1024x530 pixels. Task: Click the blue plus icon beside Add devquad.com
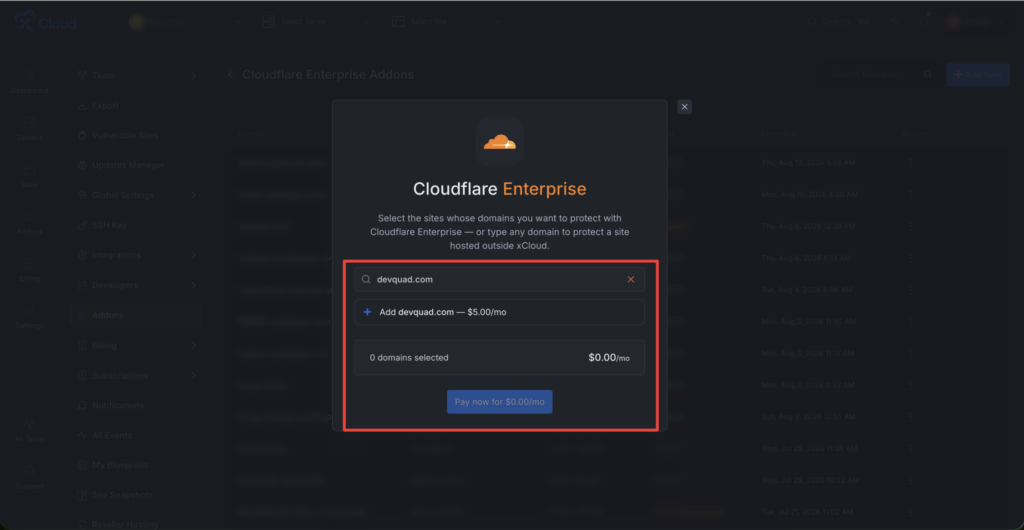tap(367, 312)
